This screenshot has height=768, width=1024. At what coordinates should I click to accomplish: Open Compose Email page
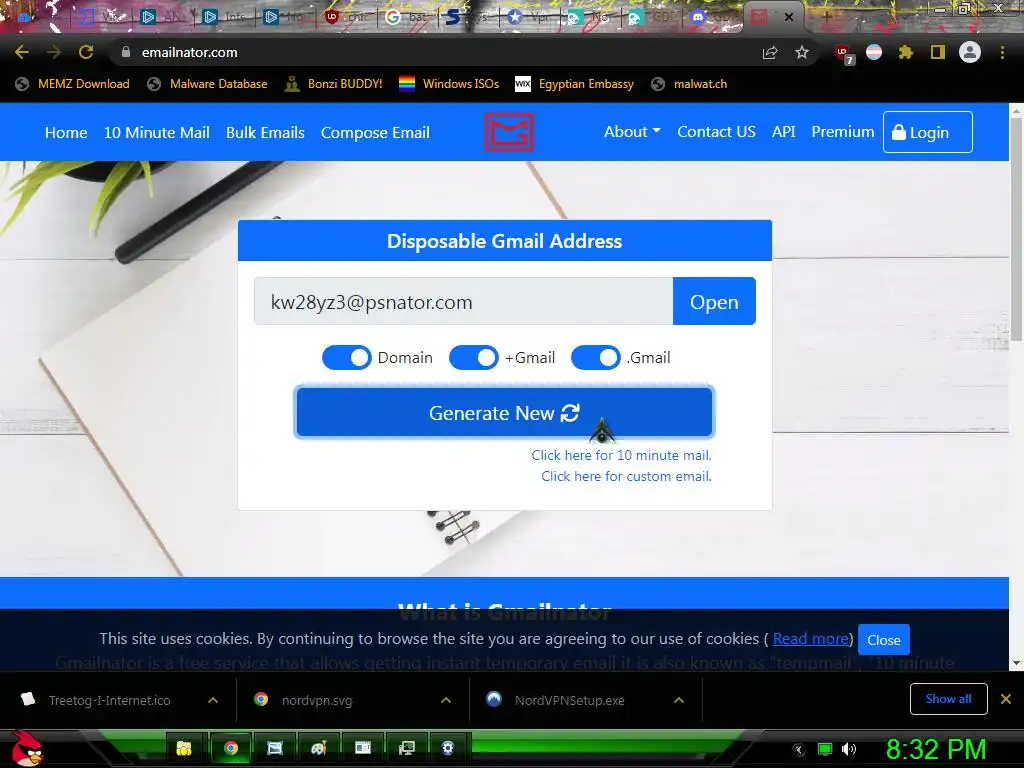(x=375, y=133)
